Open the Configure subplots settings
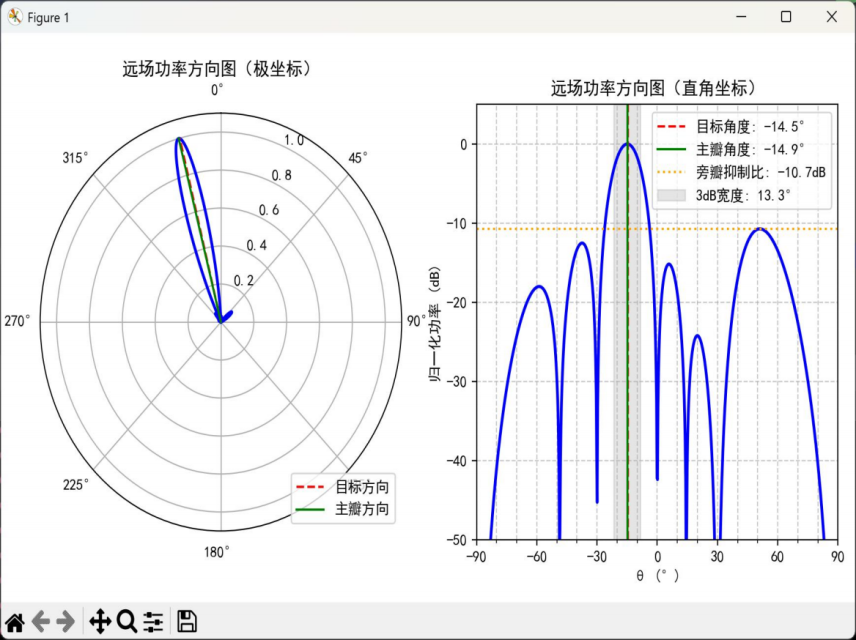 (153, 621)
